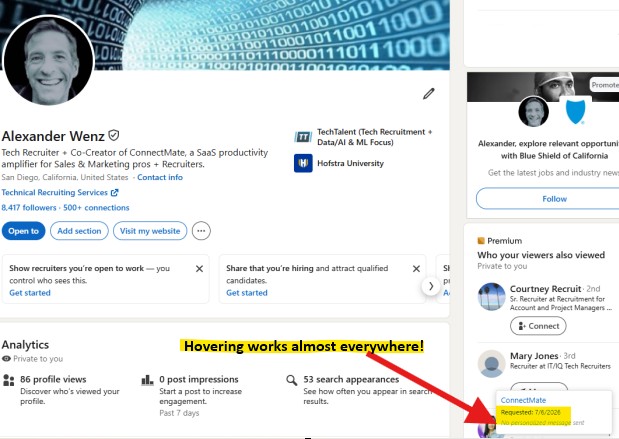Click Courtney Recruit's profile picture

[x=491, y=296]
